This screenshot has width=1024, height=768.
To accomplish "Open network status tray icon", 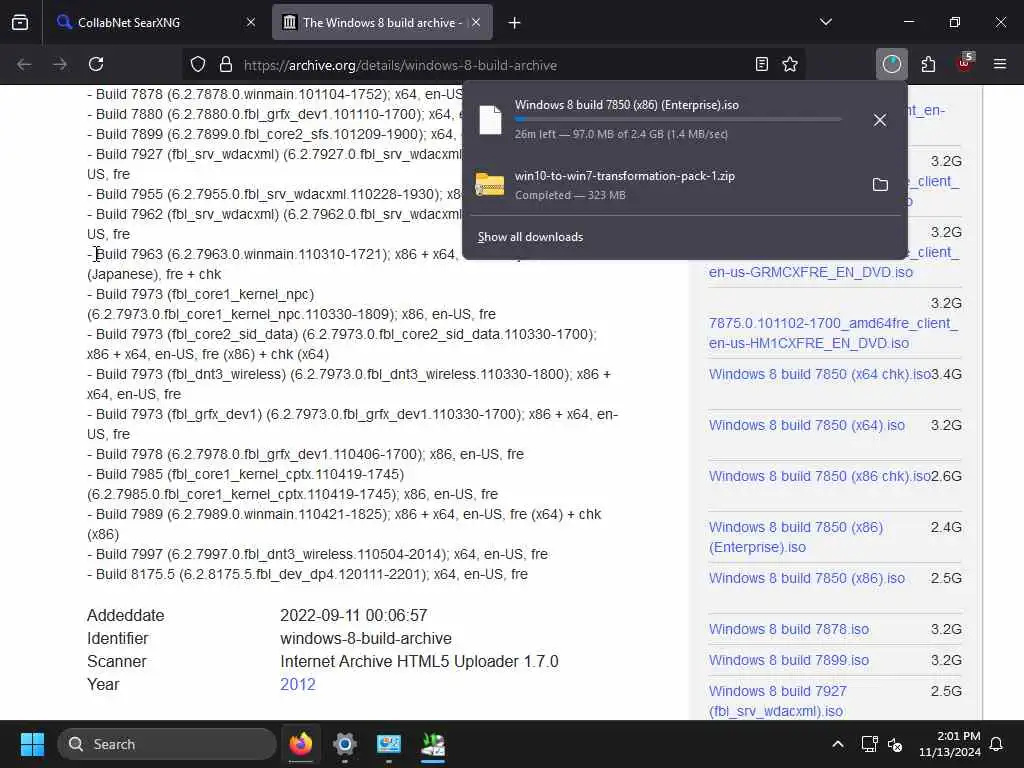I will [x=869, y=744].
